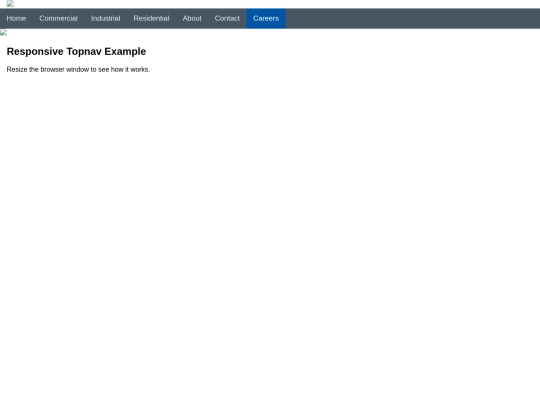Click the broken image below the navbar
Image resolution: width=540 pixels, height=405 pixels.
[x=3, y=33]
